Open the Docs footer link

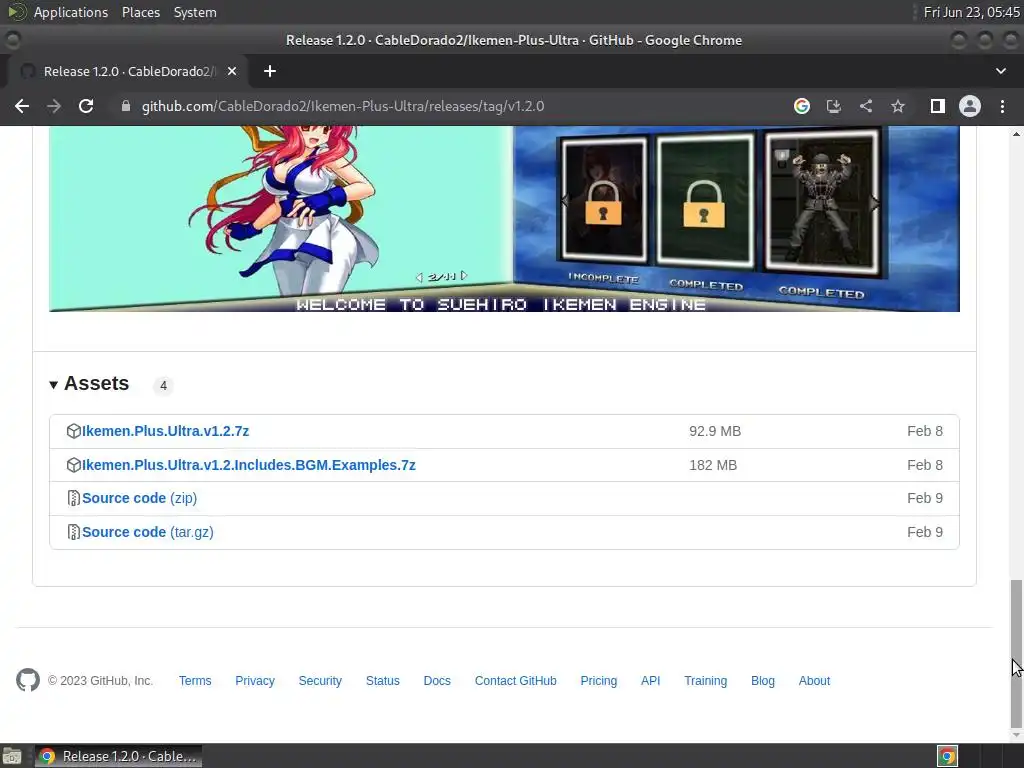coord(437,680)
